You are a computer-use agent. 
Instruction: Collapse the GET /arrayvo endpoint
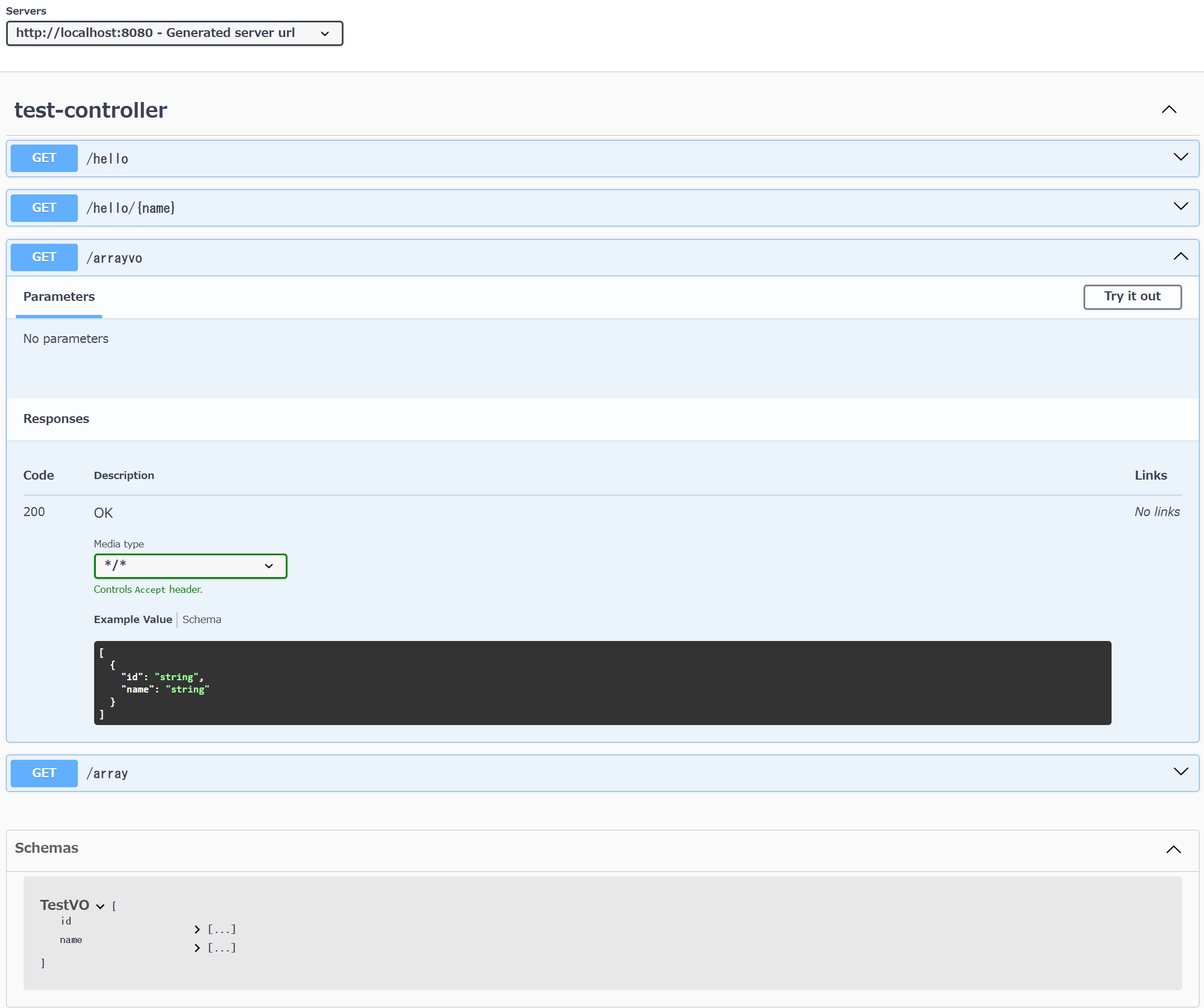click(1181, 256)
